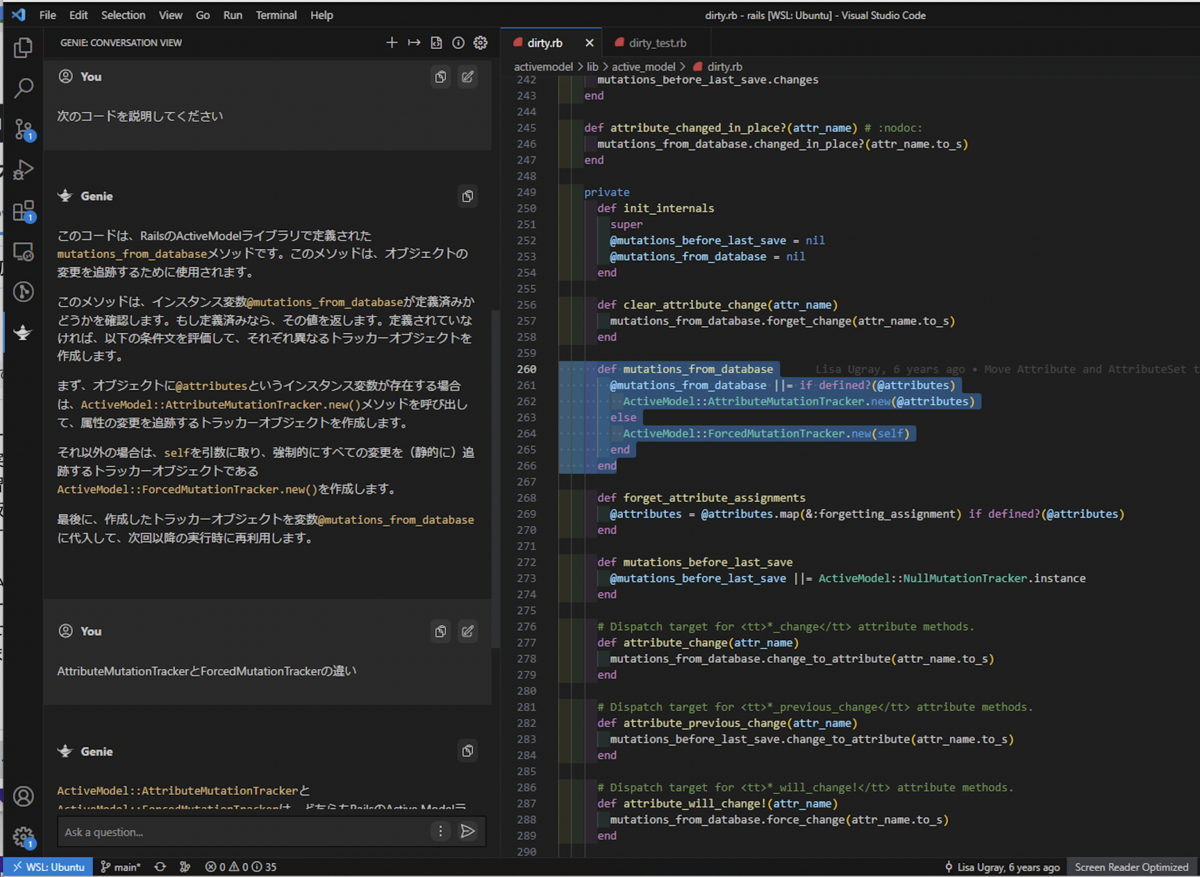Screen dimensions: 1200x877
Task: Copy the second Genie response
Action: pos(467,752)
